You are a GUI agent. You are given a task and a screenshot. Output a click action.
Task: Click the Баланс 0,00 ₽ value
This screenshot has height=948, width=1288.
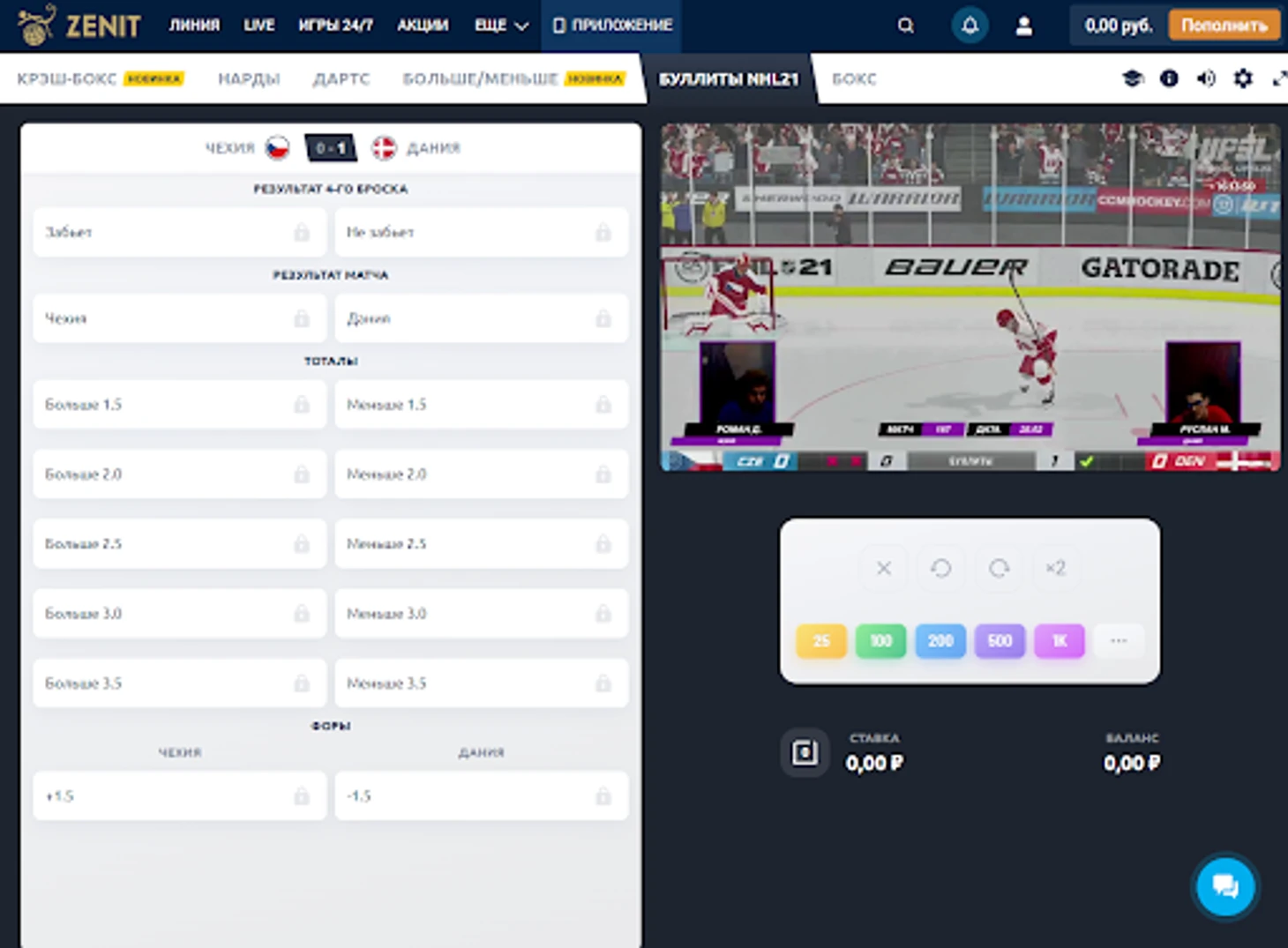[x=1132, y=763]
